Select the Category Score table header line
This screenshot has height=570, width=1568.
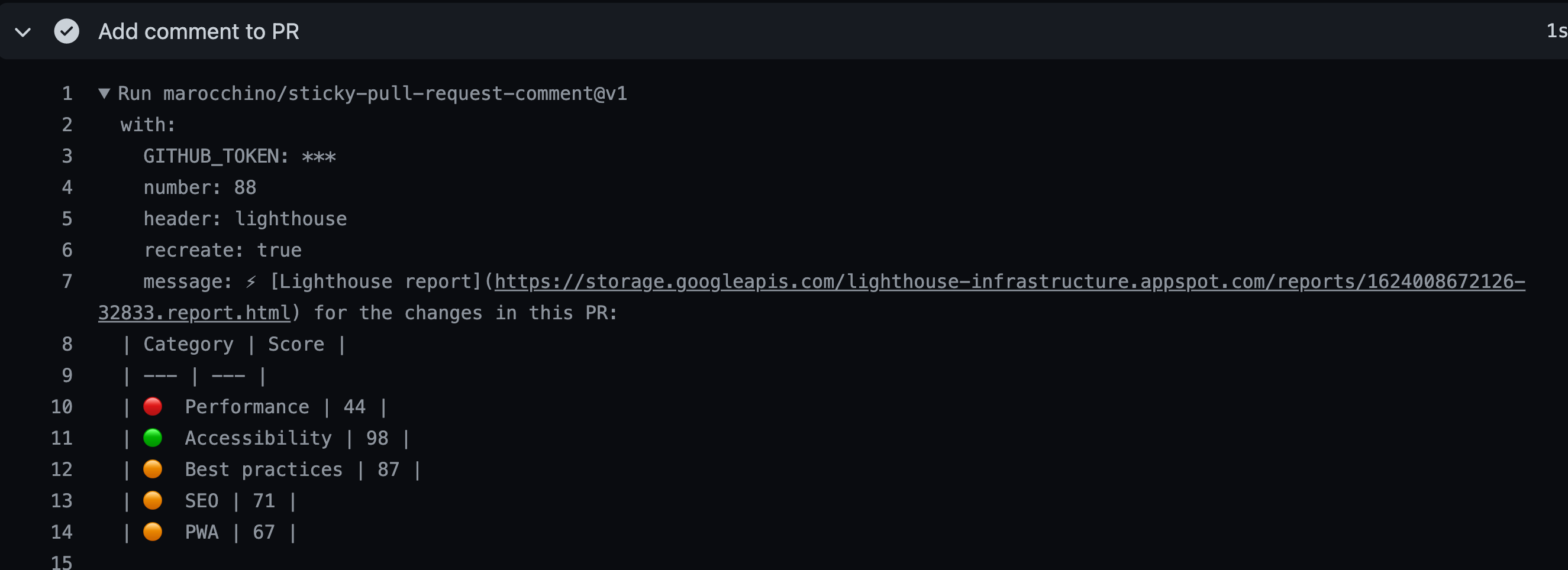(x=234, y=344)
